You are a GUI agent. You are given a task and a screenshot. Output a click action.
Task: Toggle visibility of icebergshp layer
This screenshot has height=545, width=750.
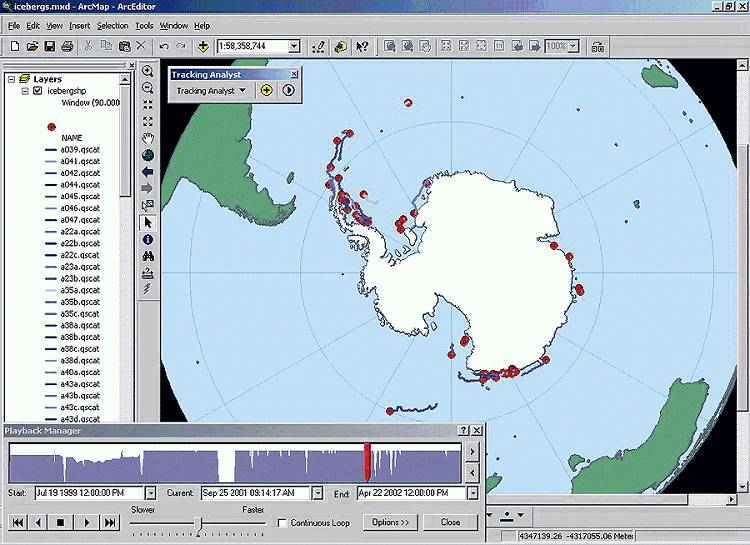(38, 90)
